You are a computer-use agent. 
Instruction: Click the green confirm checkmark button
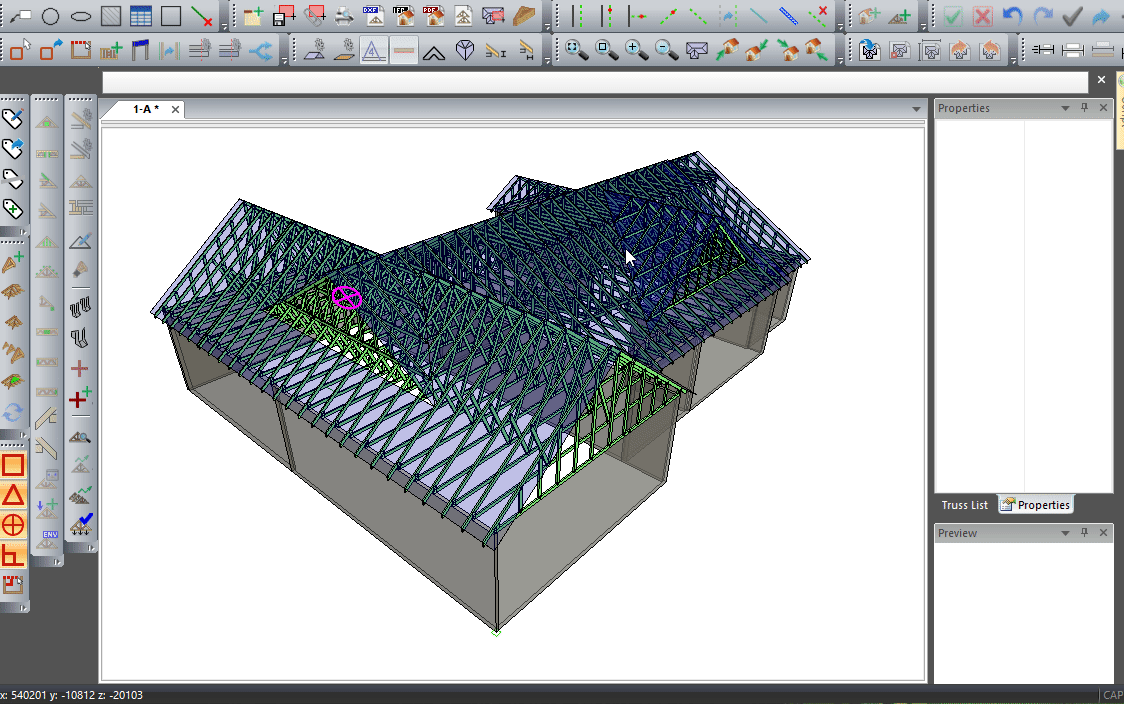(x=953, y=15)
